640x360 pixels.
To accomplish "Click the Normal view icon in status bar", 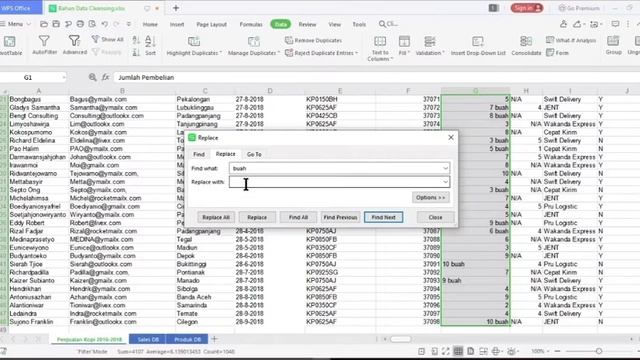I will coord(458,351).
